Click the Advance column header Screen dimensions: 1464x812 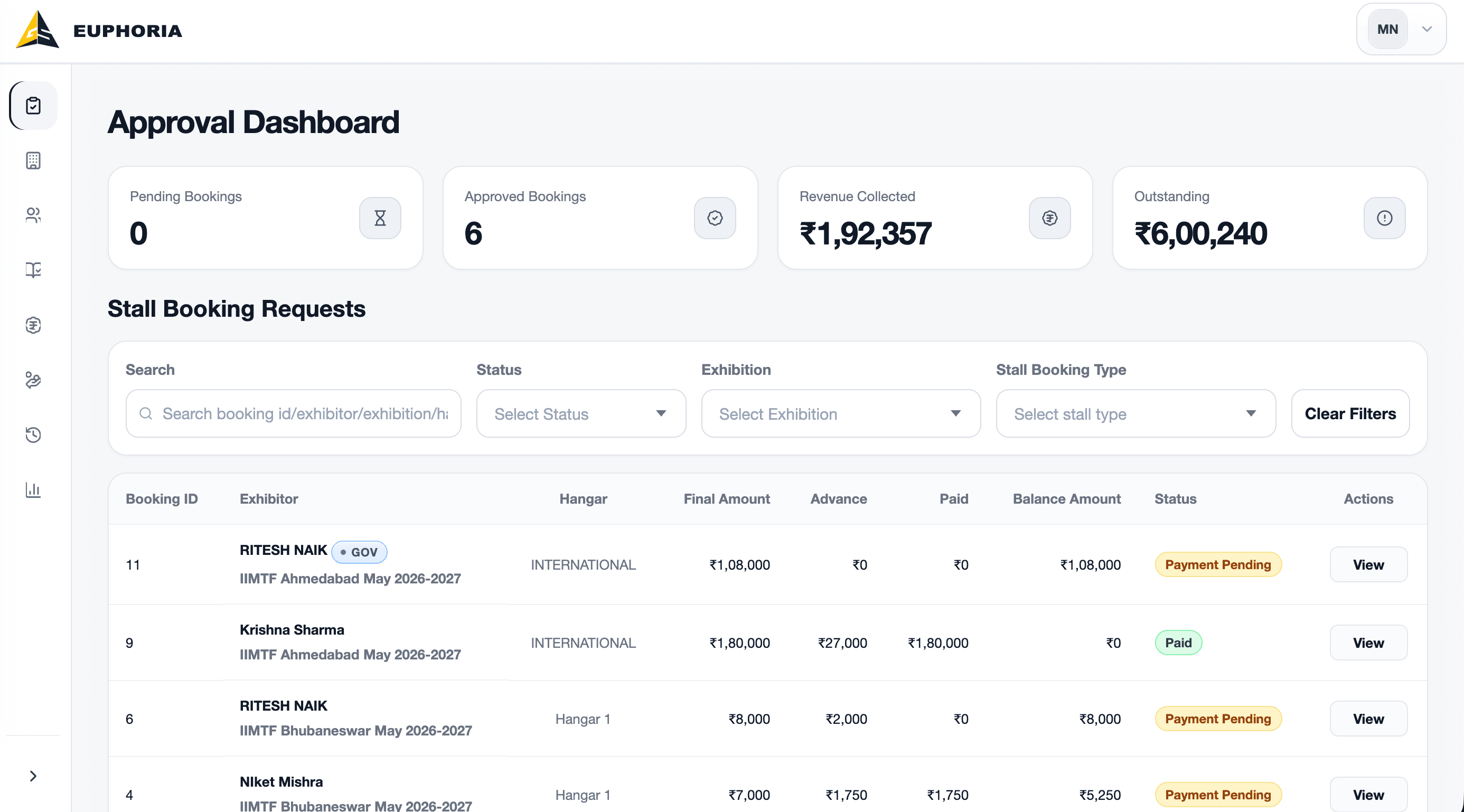(x=838, y=499)
